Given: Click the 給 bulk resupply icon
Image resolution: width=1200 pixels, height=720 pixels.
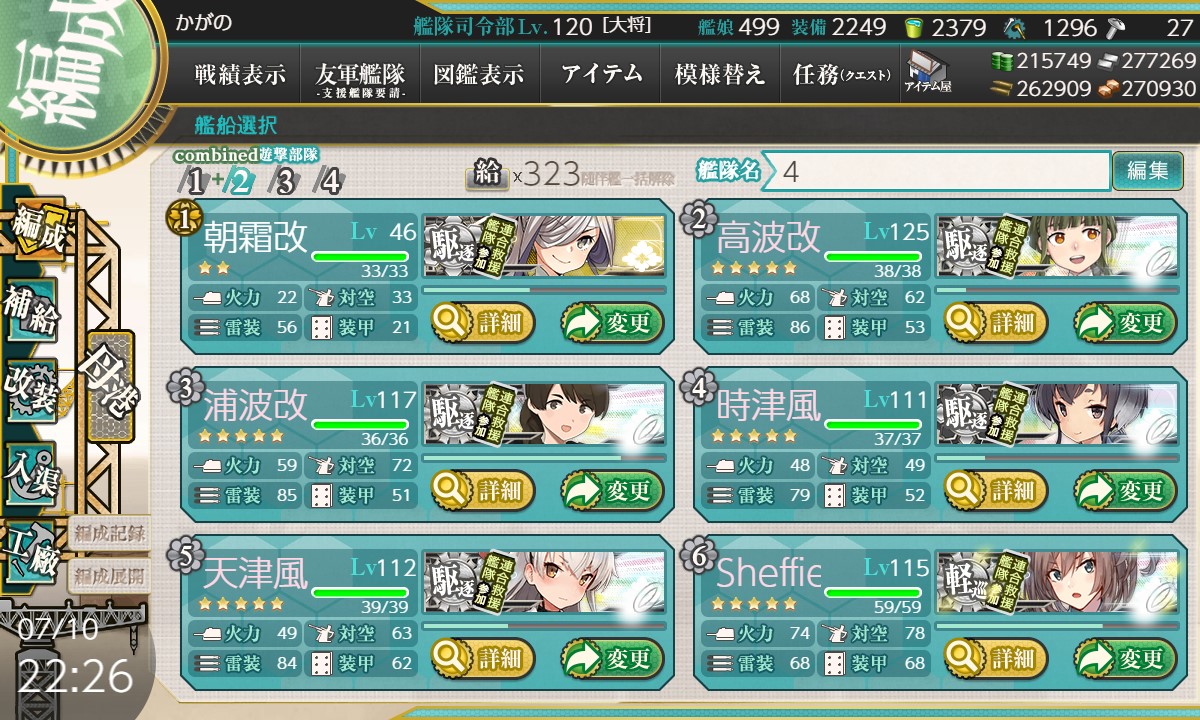Looking at the screenshot, I should click(487, 175).
